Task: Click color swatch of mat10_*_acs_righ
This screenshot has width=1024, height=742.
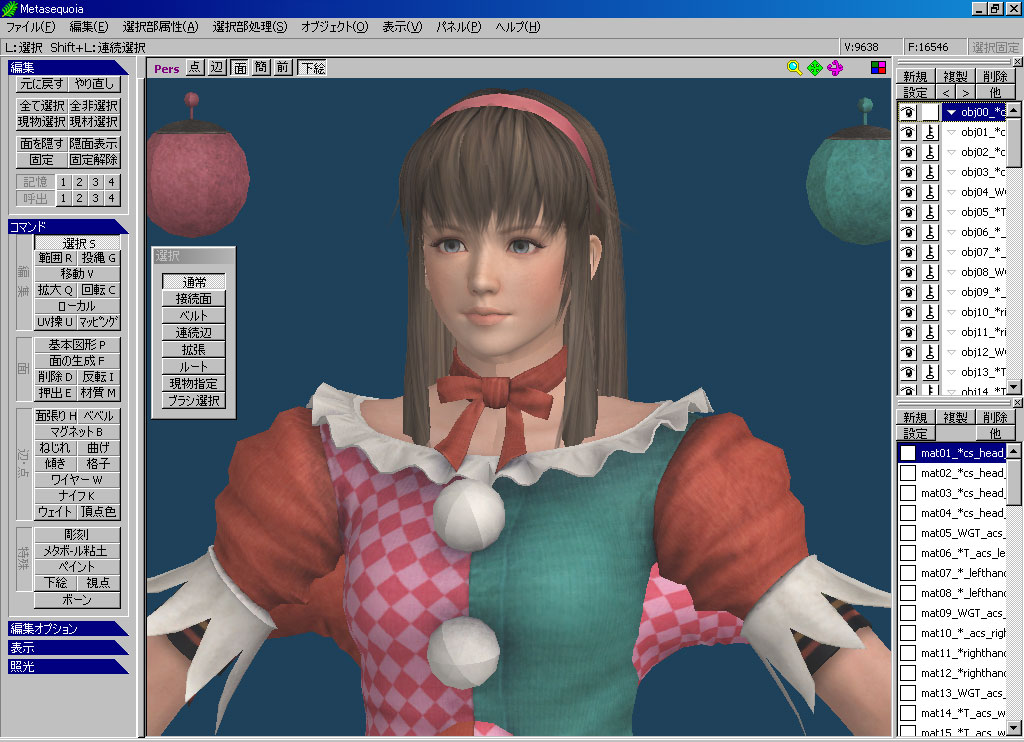Action: point(908,633)
